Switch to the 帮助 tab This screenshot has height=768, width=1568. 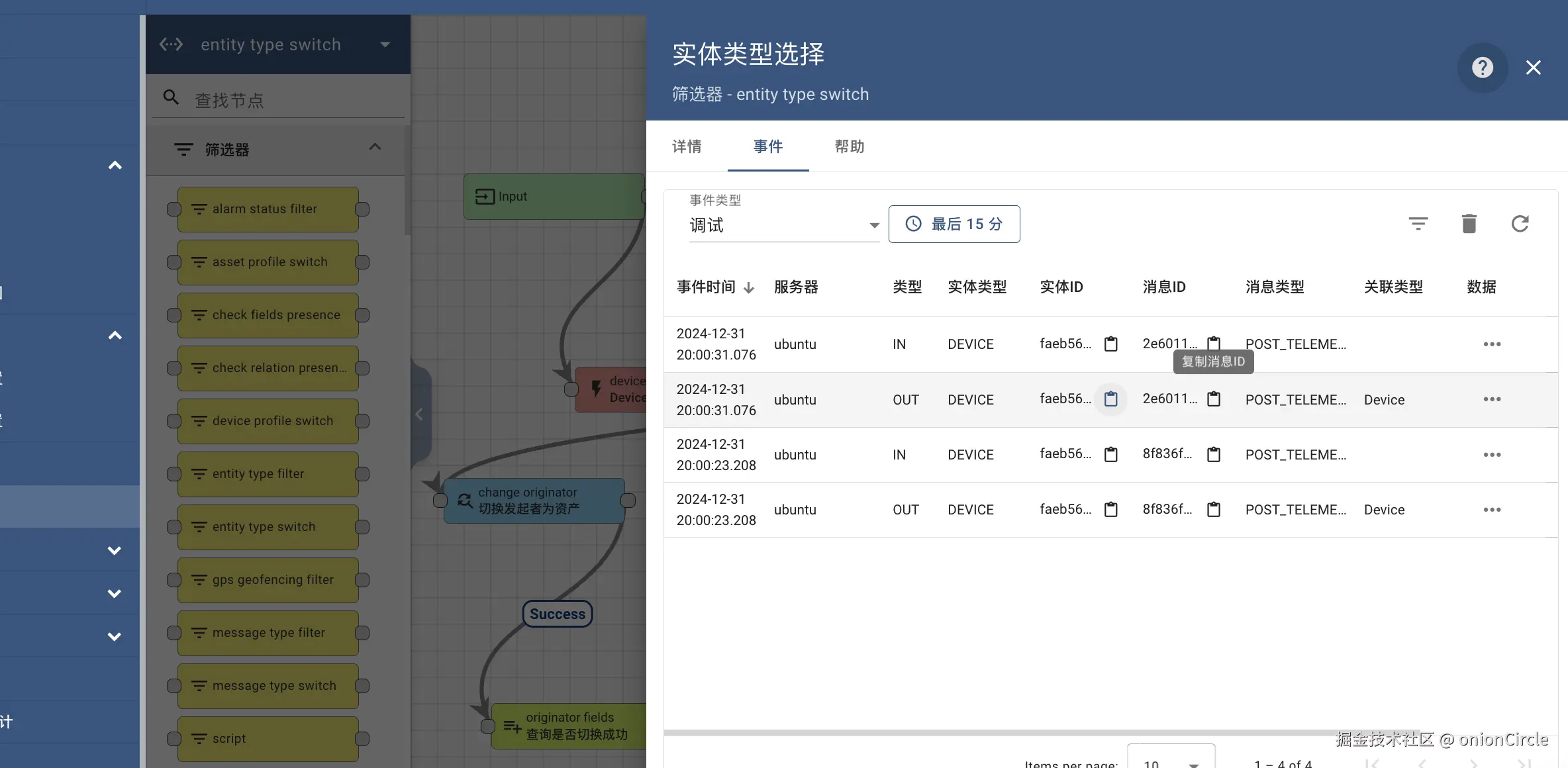[x=849, y=146]
